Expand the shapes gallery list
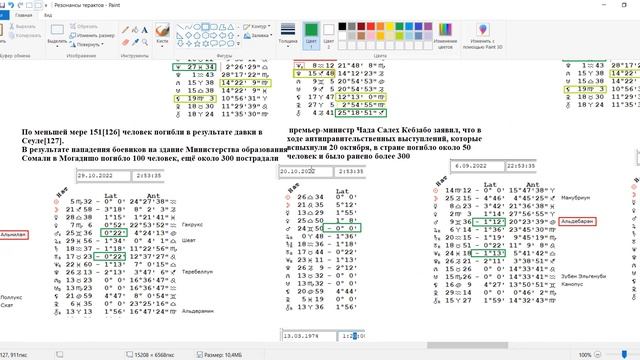This screenshot has width=640, height=360. pos(238,44)
